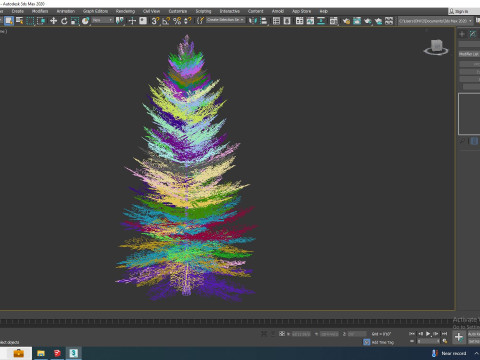Open Select by Name dialog
The width and height of the screenshot is (480, 360).
tap(20, 21)
